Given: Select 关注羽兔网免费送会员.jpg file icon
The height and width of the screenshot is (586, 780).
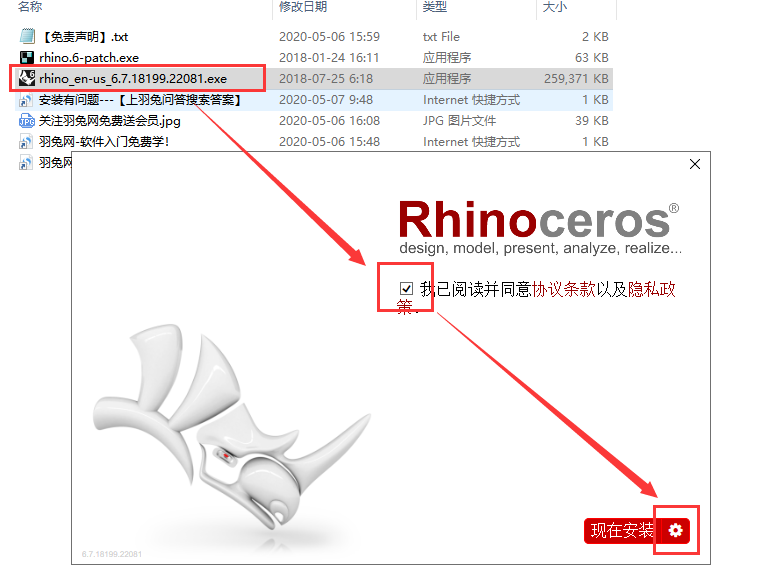Looking at the screenshot, I should [x=27, y=121].
